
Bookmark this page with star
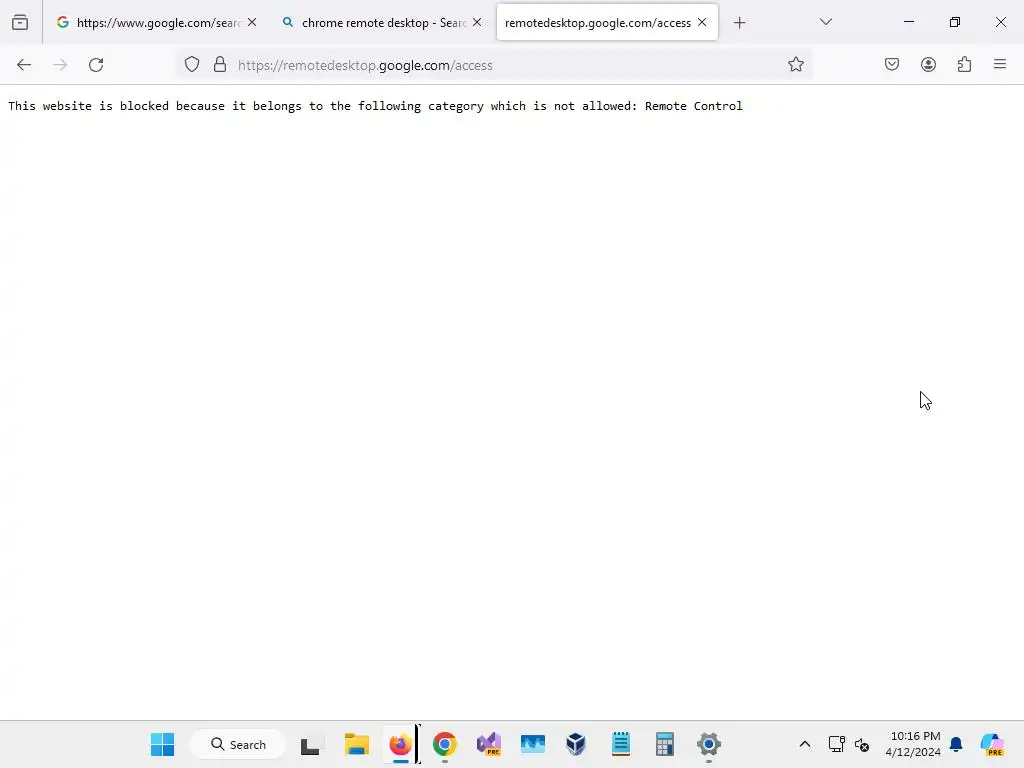tap(795, 65)
